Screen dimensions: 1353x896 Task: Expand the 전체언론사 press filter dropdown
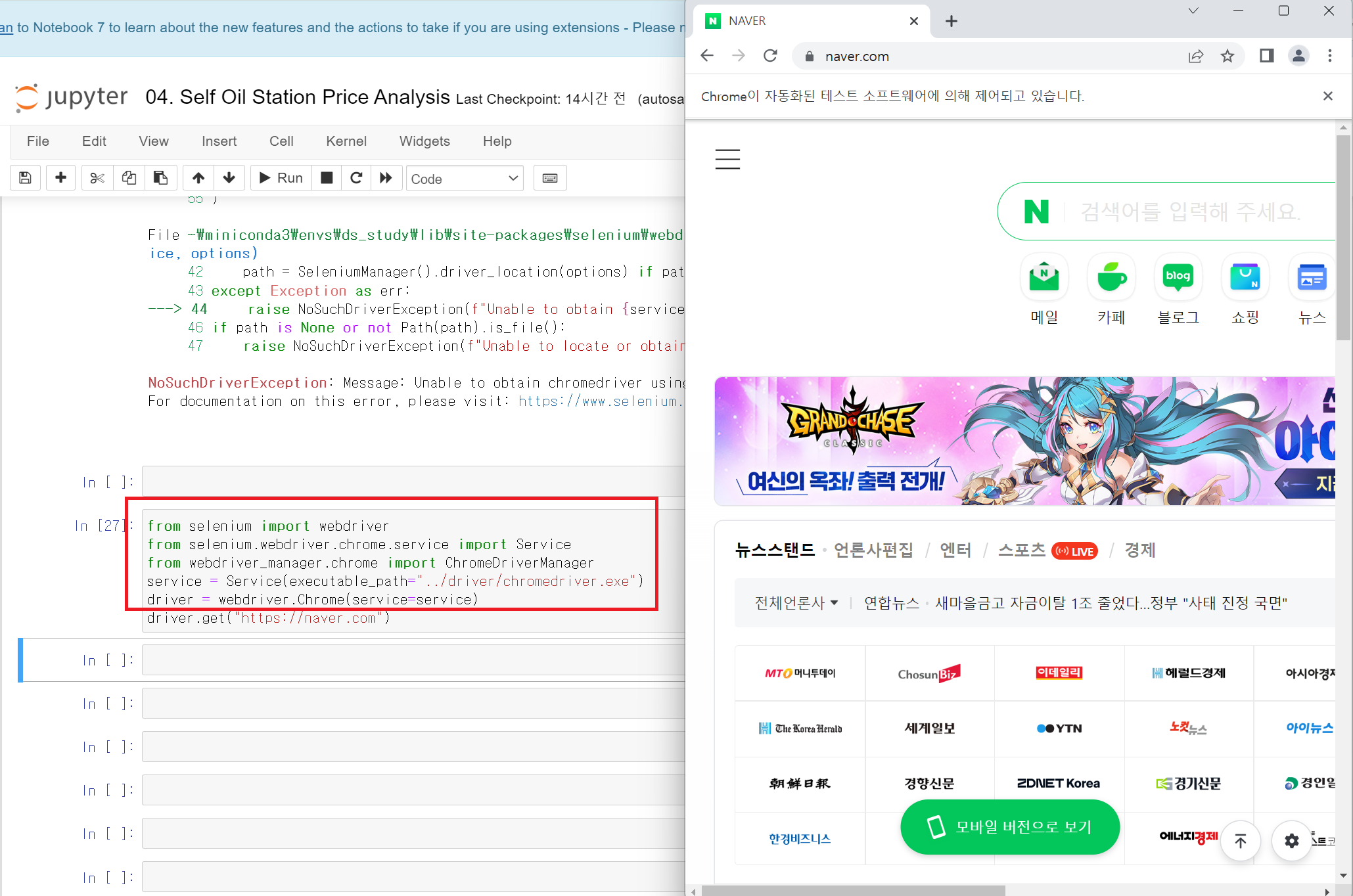point(796,603)
